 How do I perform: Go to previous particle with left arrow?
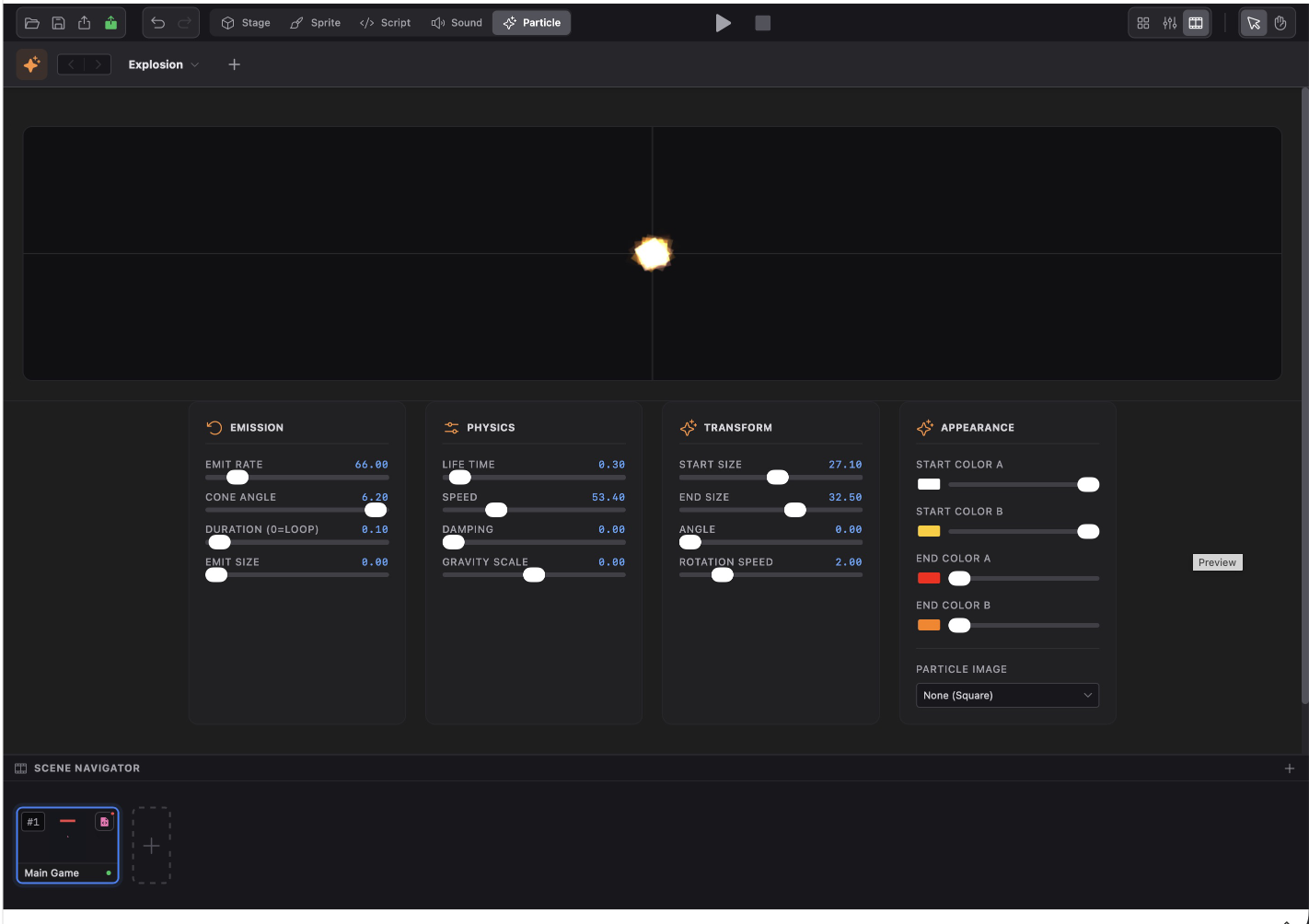pyautogui.click(x=72, y=64)
